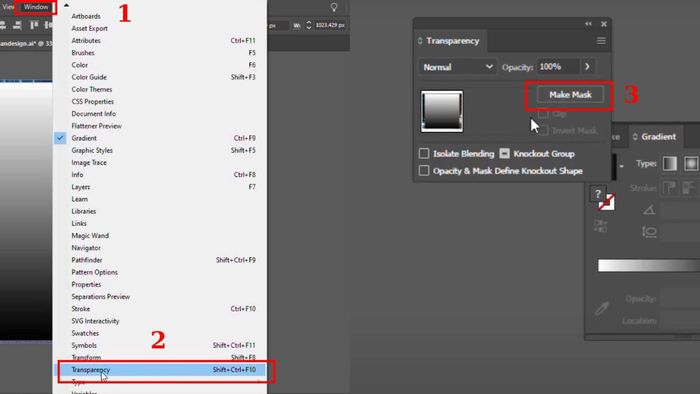Click the first Stroke gradient option icon
The width and height of the screenshot is (700, 394).
(x=670, y=188)
